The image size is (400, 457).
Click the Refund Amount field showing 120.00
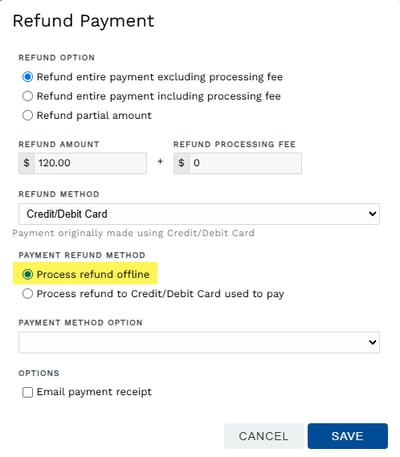pyautogui.click(x=90, y=163)
